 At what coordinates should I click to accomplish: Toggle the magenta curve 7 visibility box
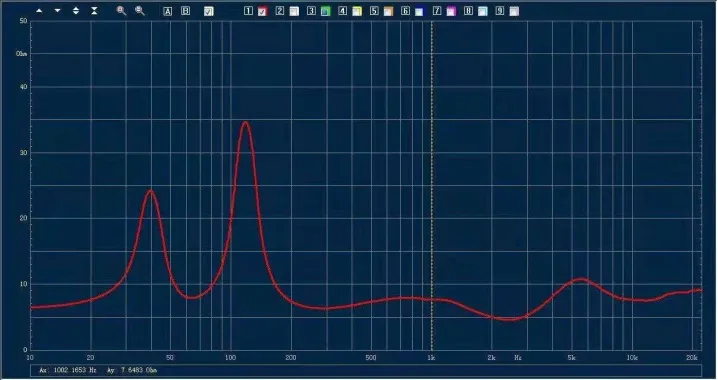tap(451, 11)
